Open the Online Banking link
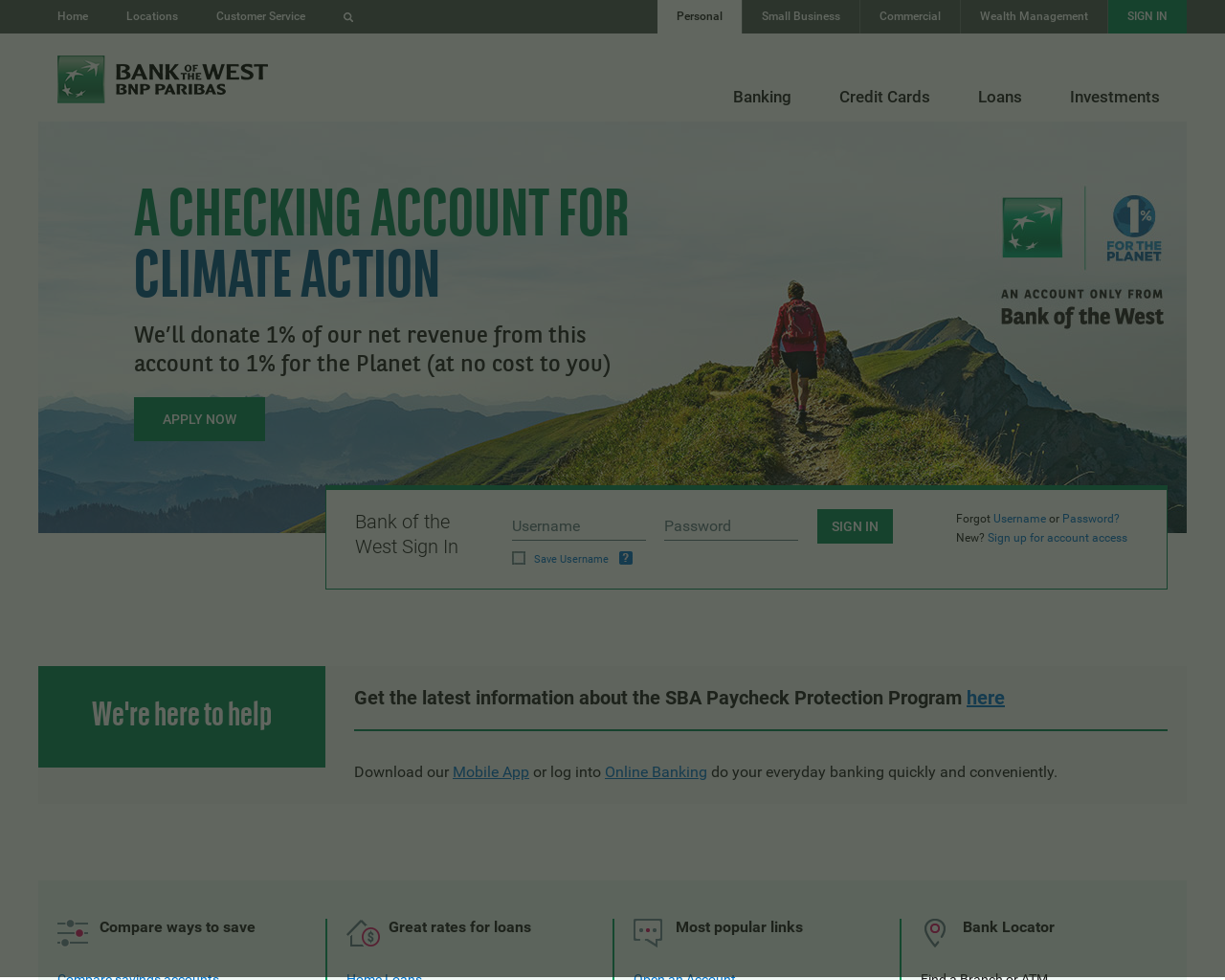This screenshot has width=1225, height=980. [x=656, y=771]
